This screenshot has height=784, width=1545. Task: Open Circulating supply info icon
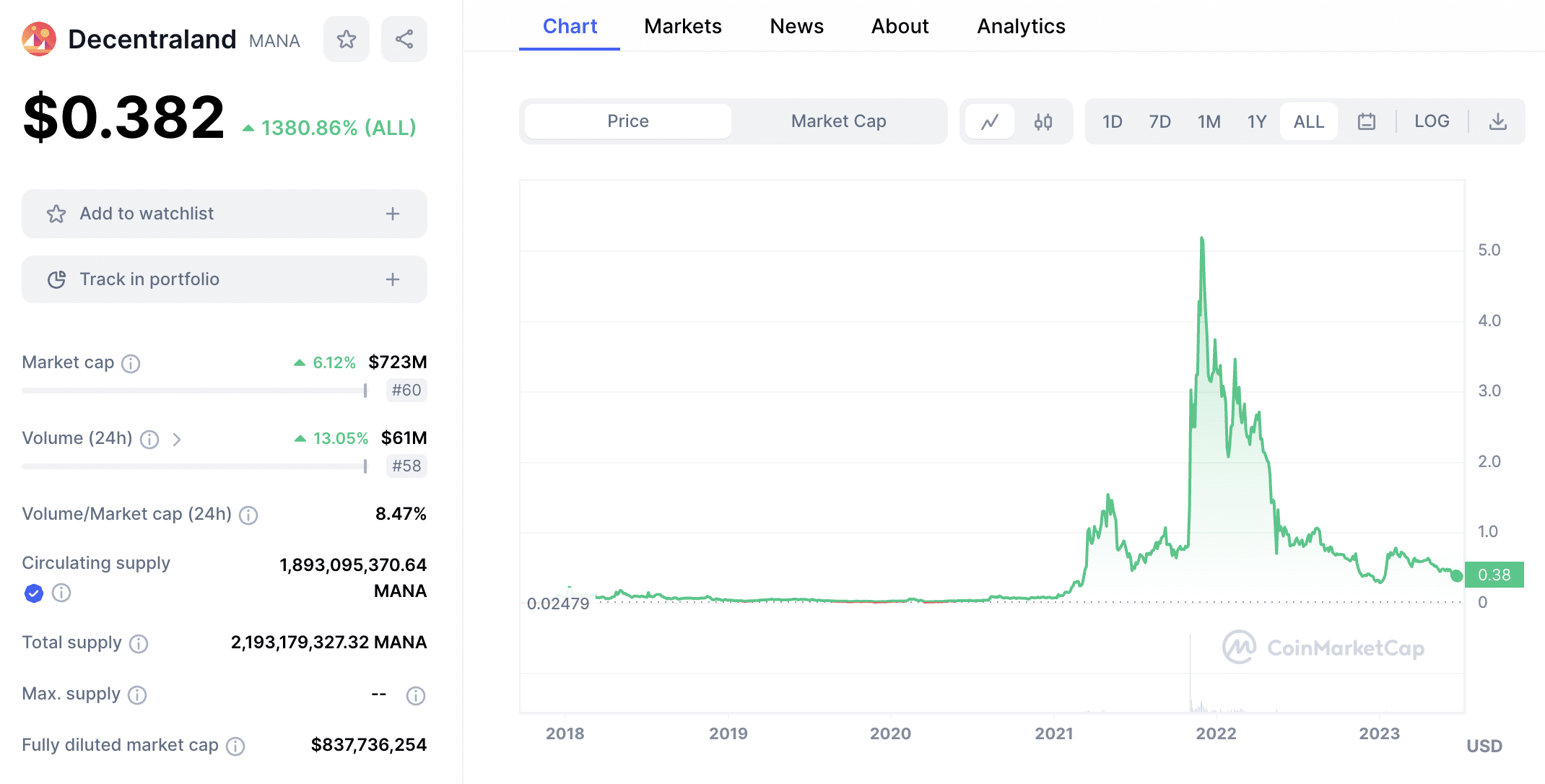pyautogui.click(x=61, y=593)
